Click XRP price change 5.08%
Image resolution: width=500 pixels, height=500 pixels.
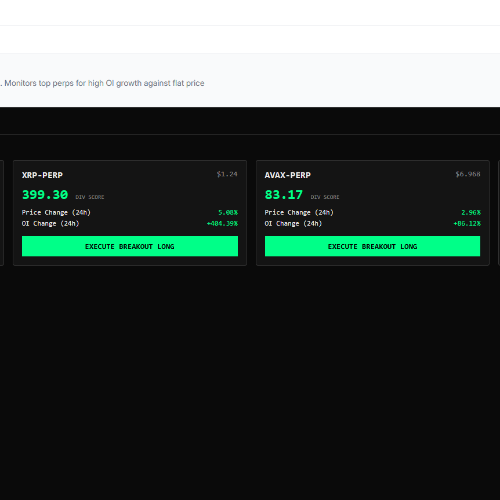point(228,212)
